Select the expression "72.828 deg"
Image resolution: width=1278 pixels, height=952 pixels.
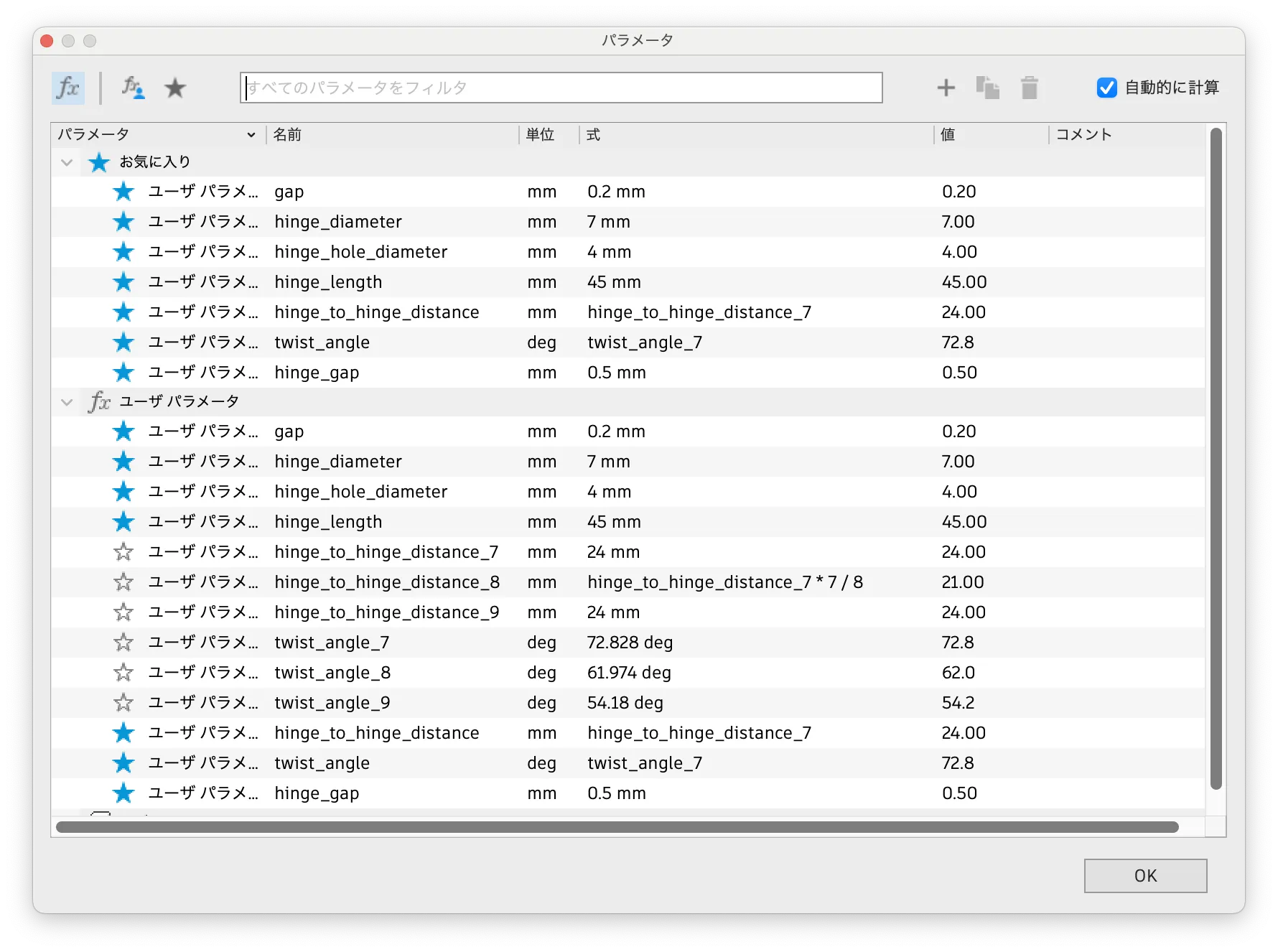click(630, 643)
